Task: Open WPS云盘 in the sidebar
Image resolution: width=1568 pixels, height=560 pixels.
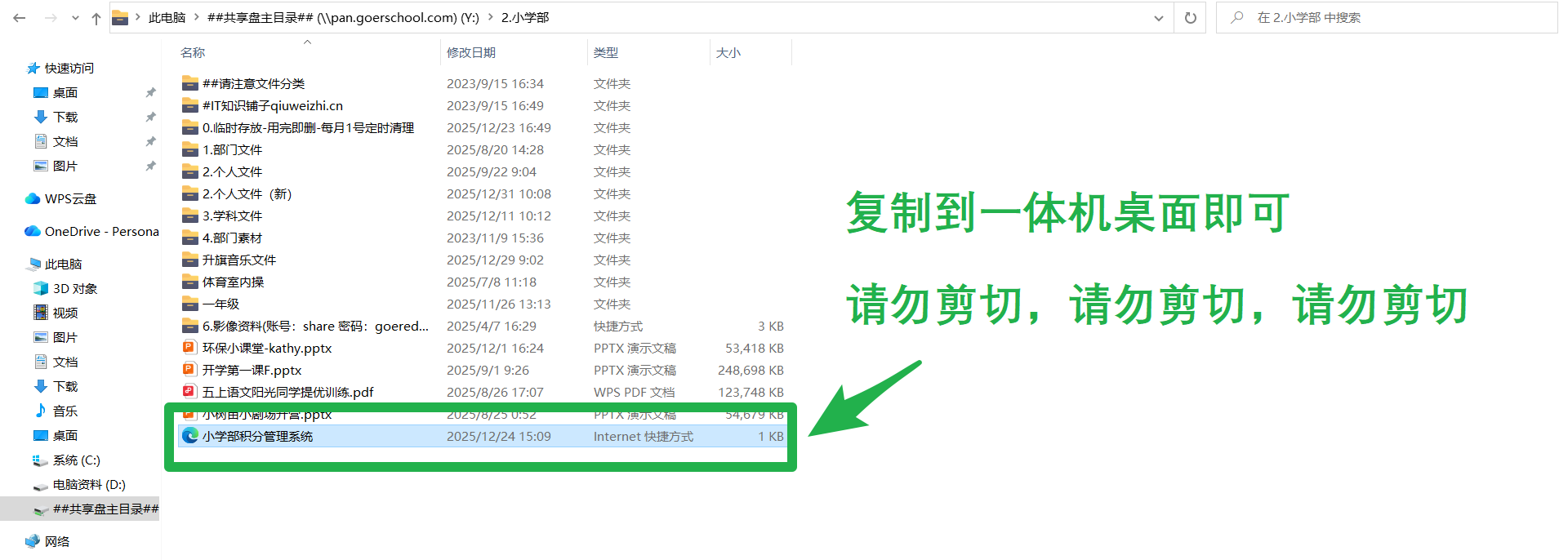Action: pyautogui.click(x=70, y=198)
